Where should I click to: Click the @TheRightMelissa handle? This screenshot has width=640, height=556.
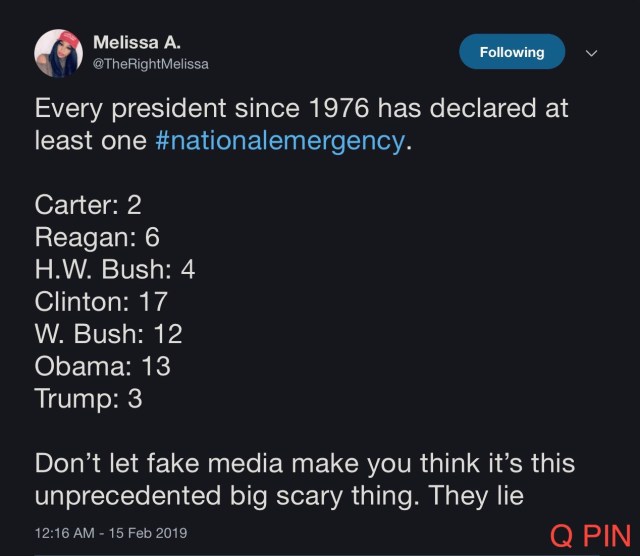click(150, 64)
